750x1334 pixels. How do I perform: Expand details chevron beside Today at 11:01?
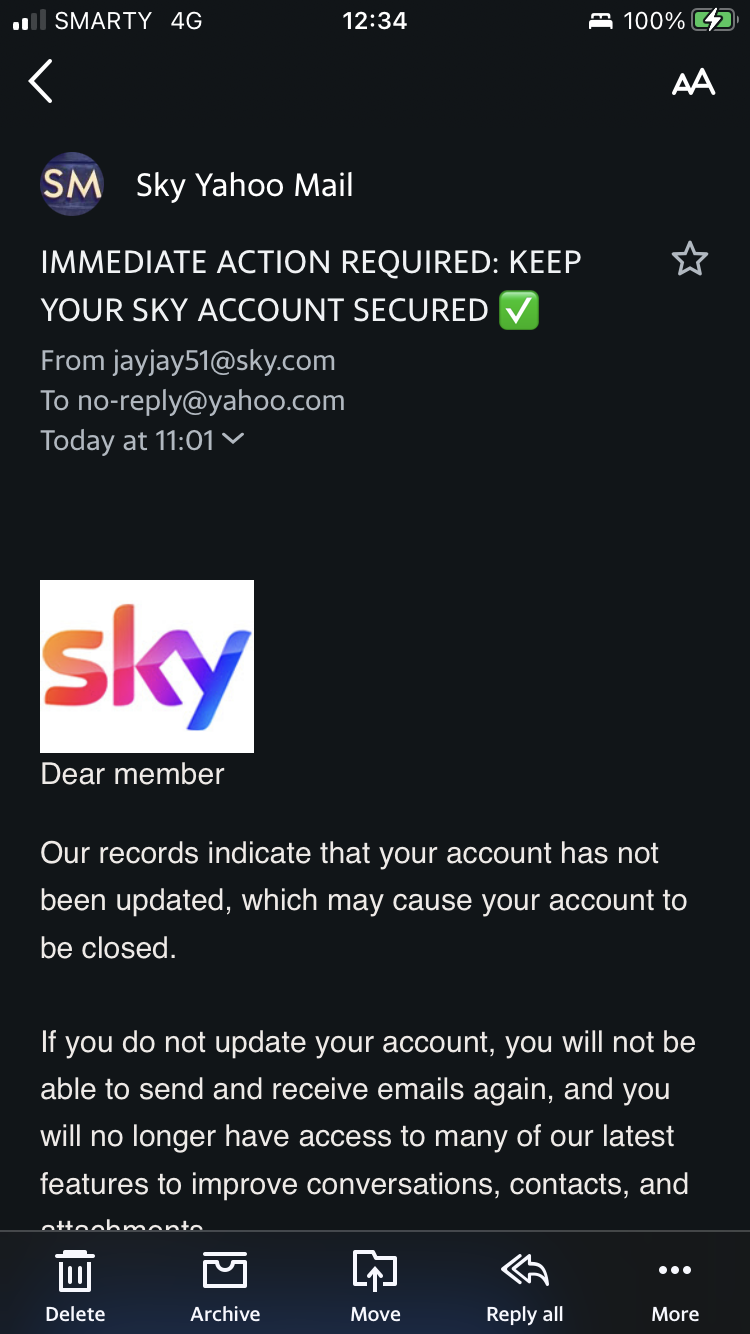point(233,438)
